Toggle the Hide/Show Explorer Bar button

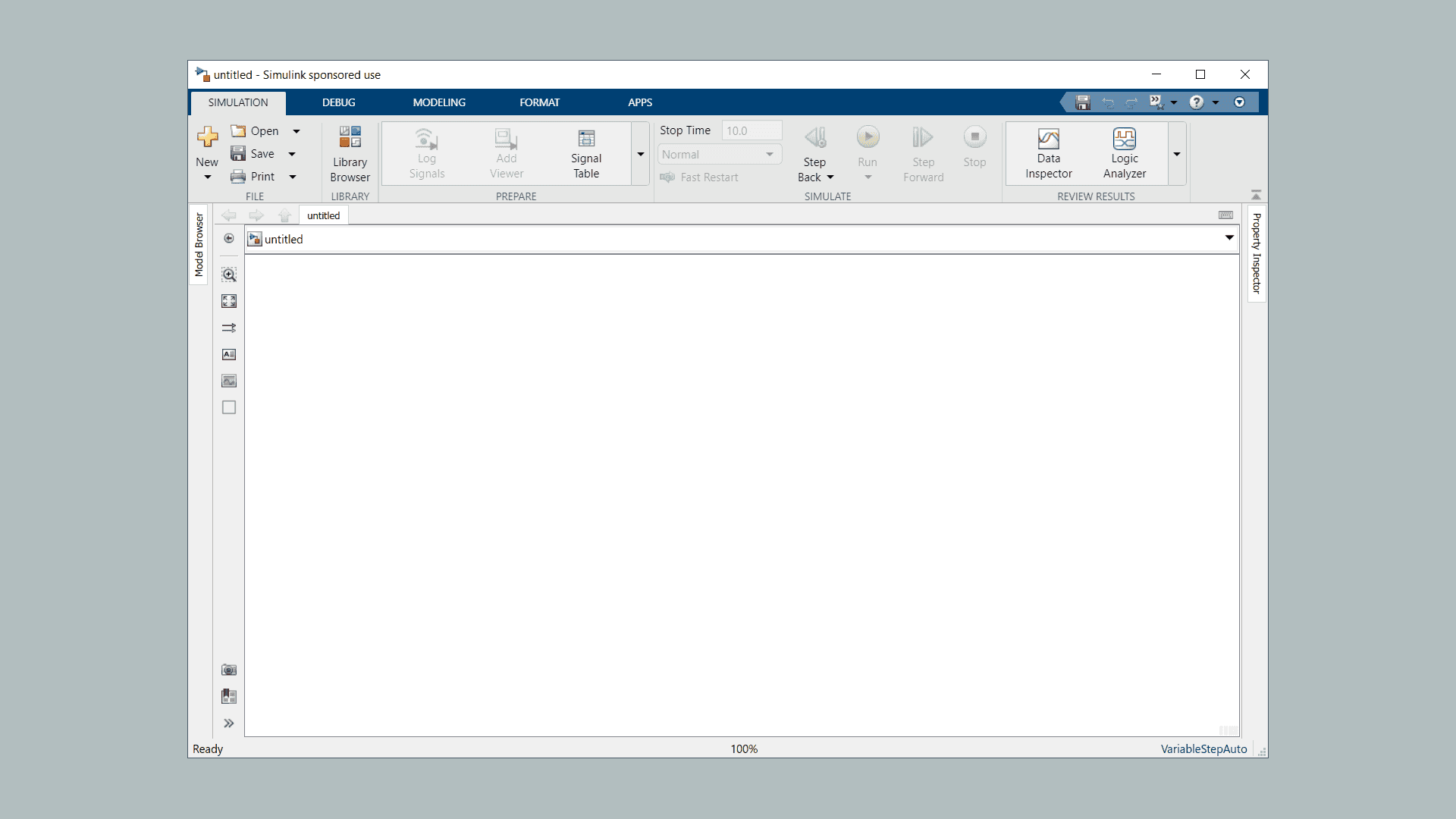click(229, 238)
